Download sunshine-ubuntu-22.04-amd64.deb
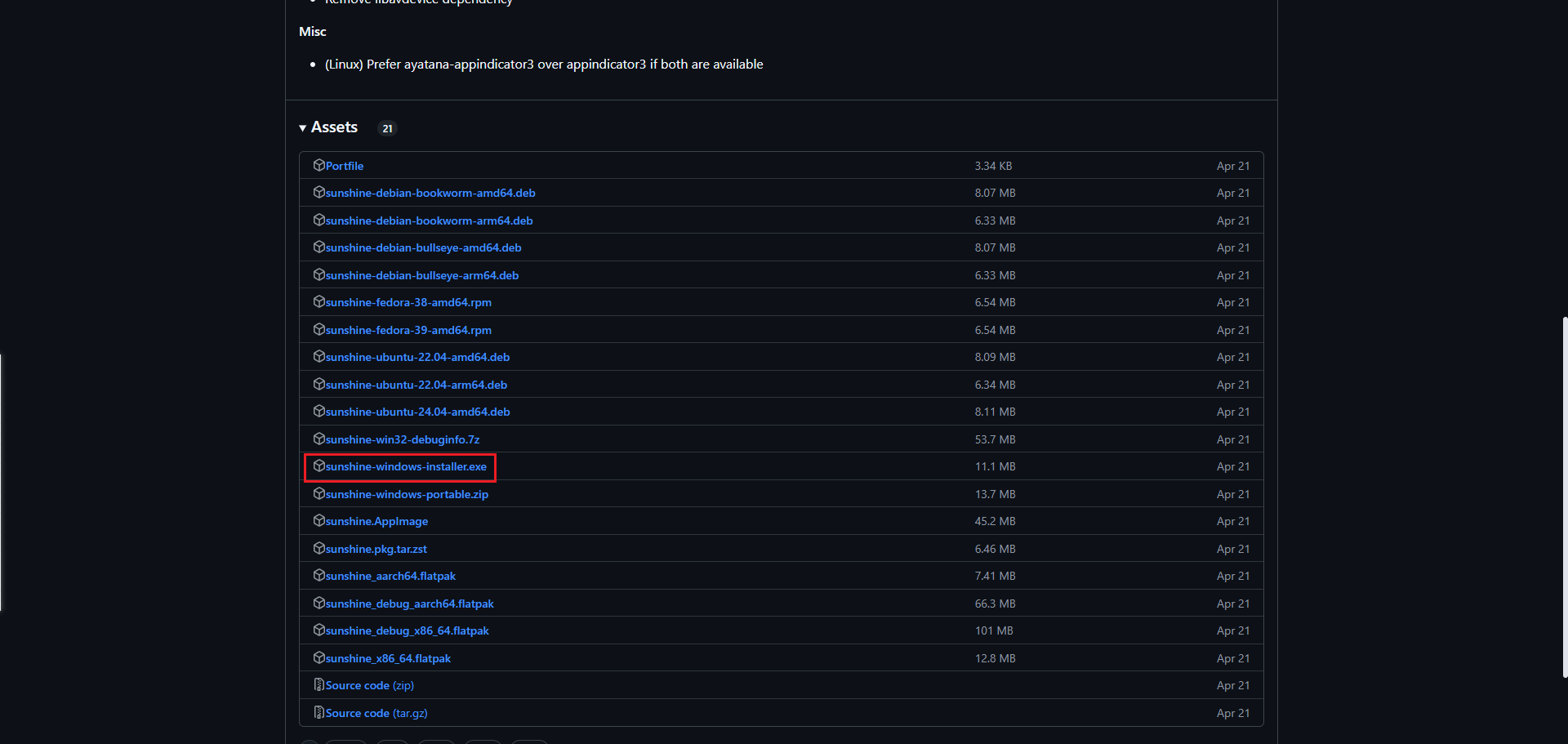Viewport: 1568px width, 744px height. (418, 357)
